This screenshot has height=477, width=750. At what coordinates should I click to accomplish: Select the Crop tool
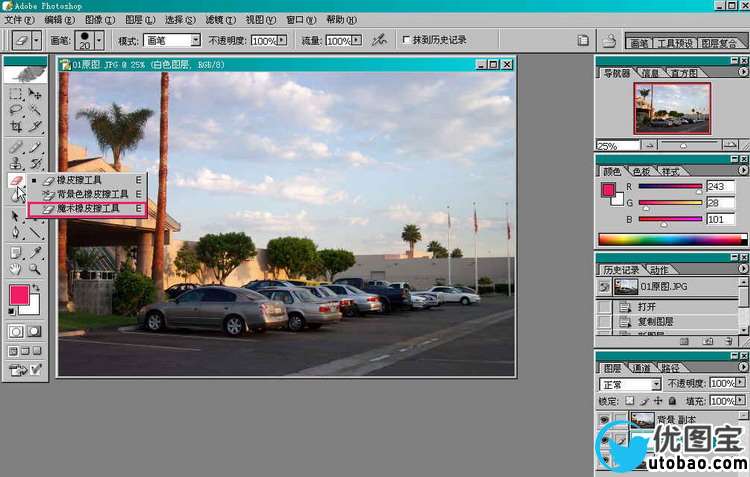point(15,127)
